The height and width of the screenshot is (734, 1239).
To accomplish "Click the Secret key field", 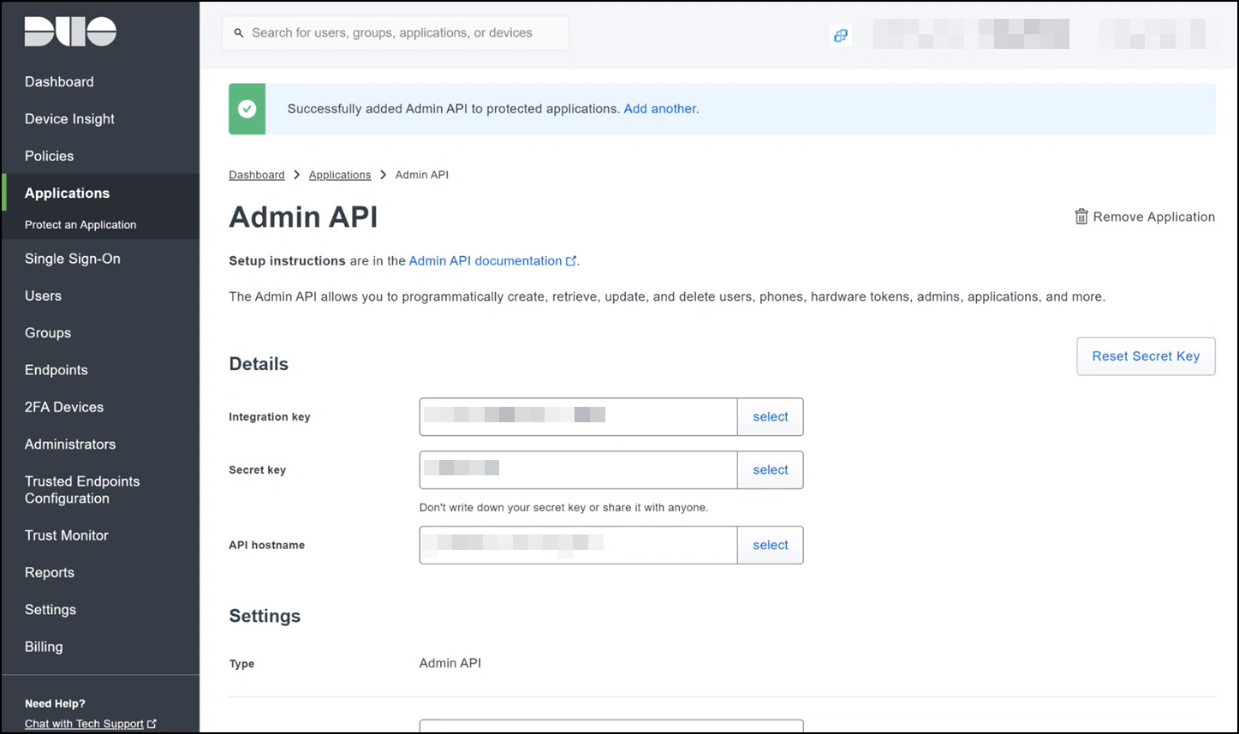I will point(578,470).
